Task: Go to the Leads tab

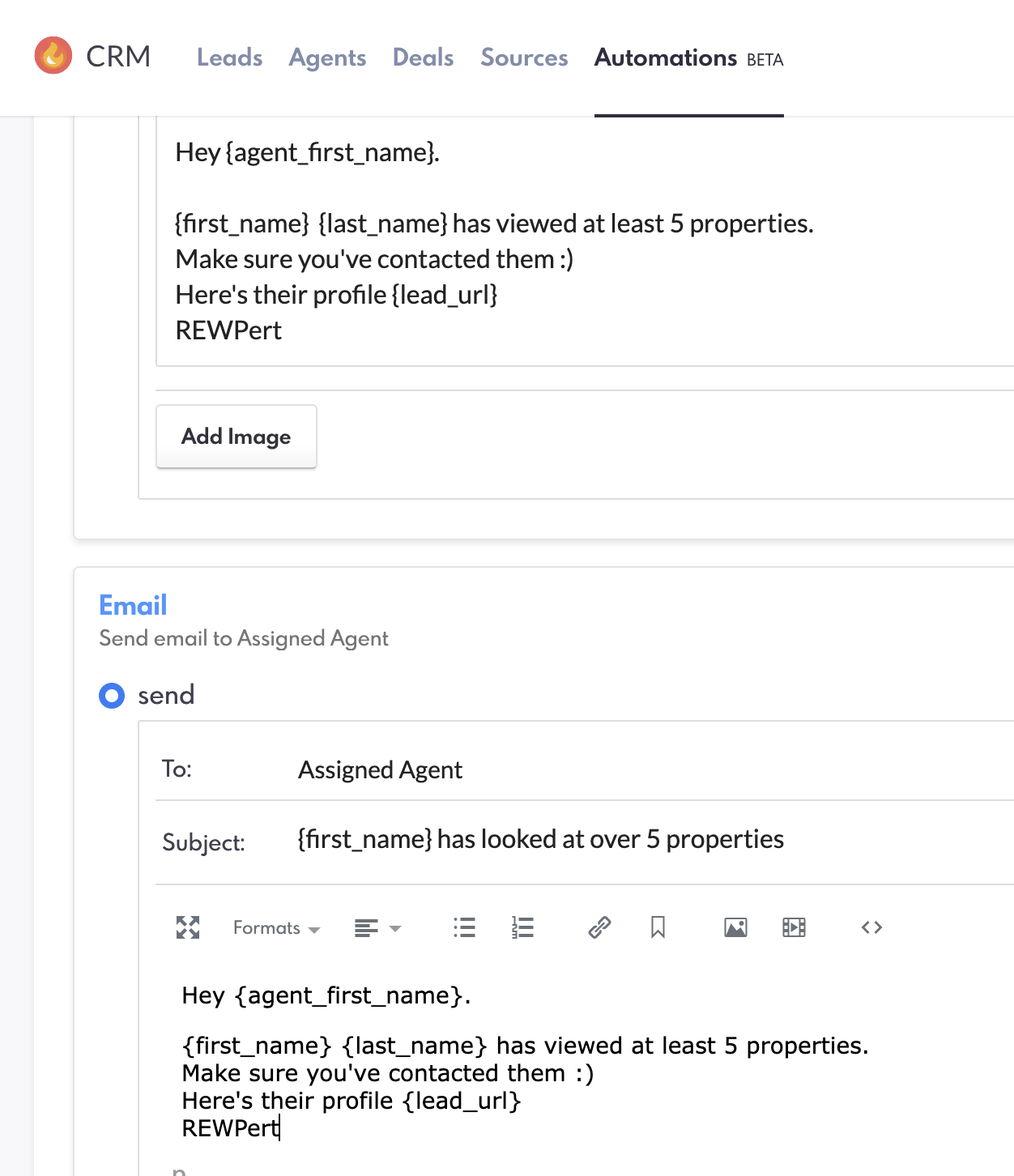Action: (229, 58)
